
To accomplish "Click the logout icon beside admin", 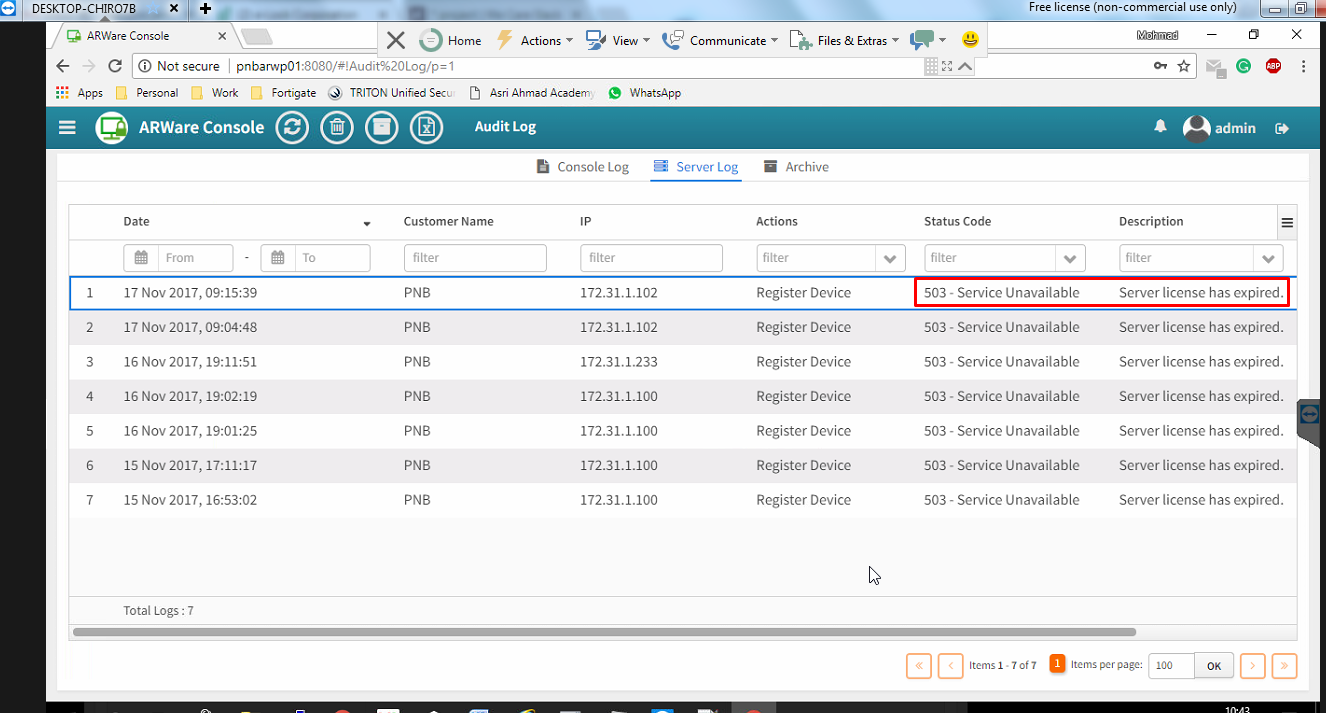I will click(1282, 128).
